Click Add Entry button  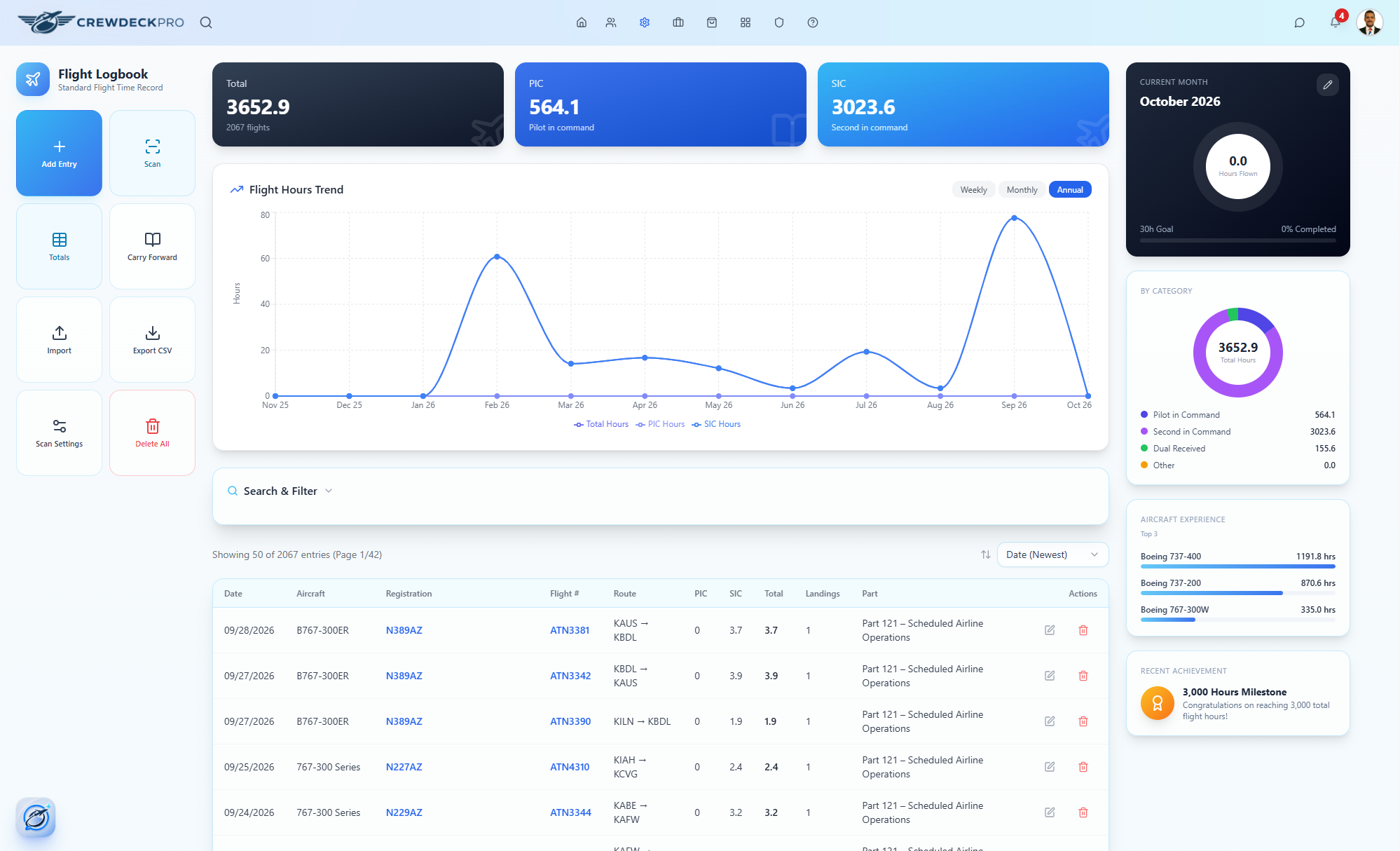click(59, 153)
